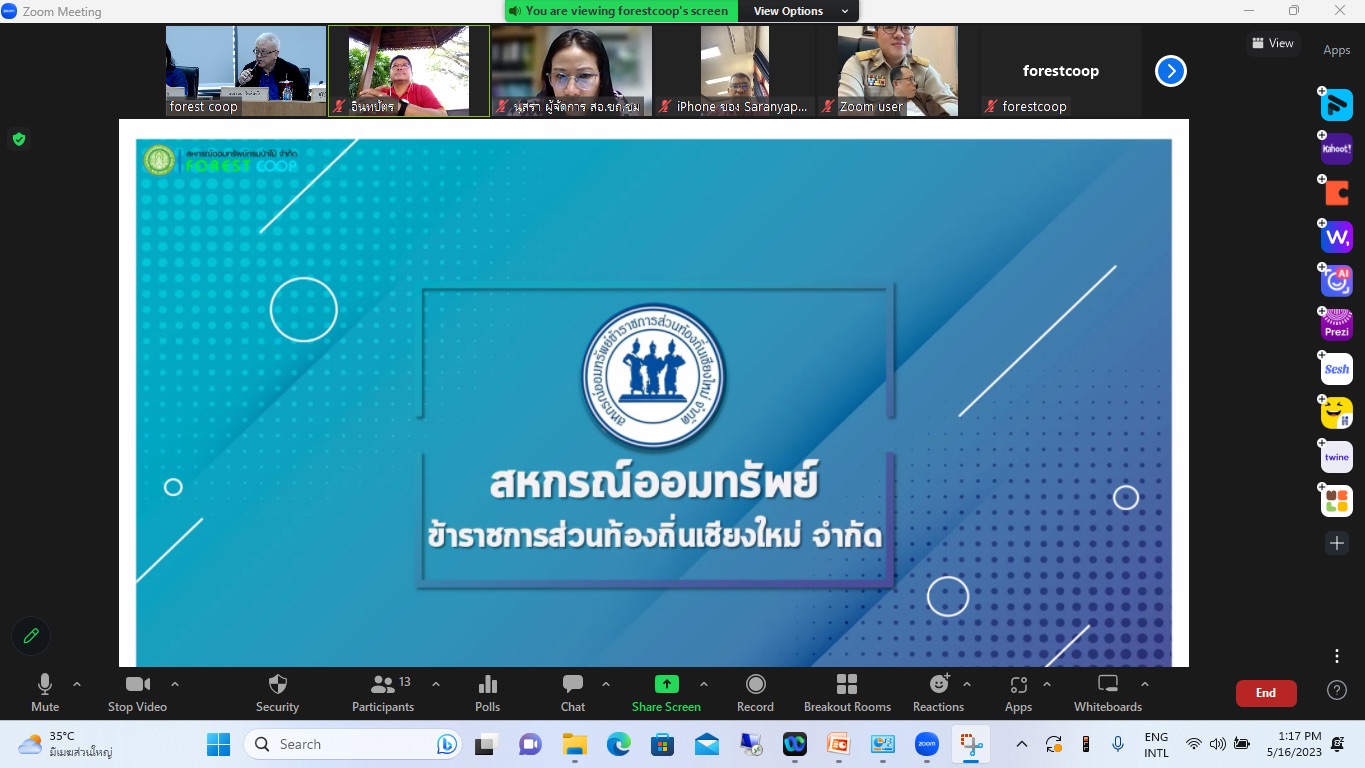The image size is (1365, 768).
Task: Add the yellow smiley app from sidebar
Action: coord(1337,413)
